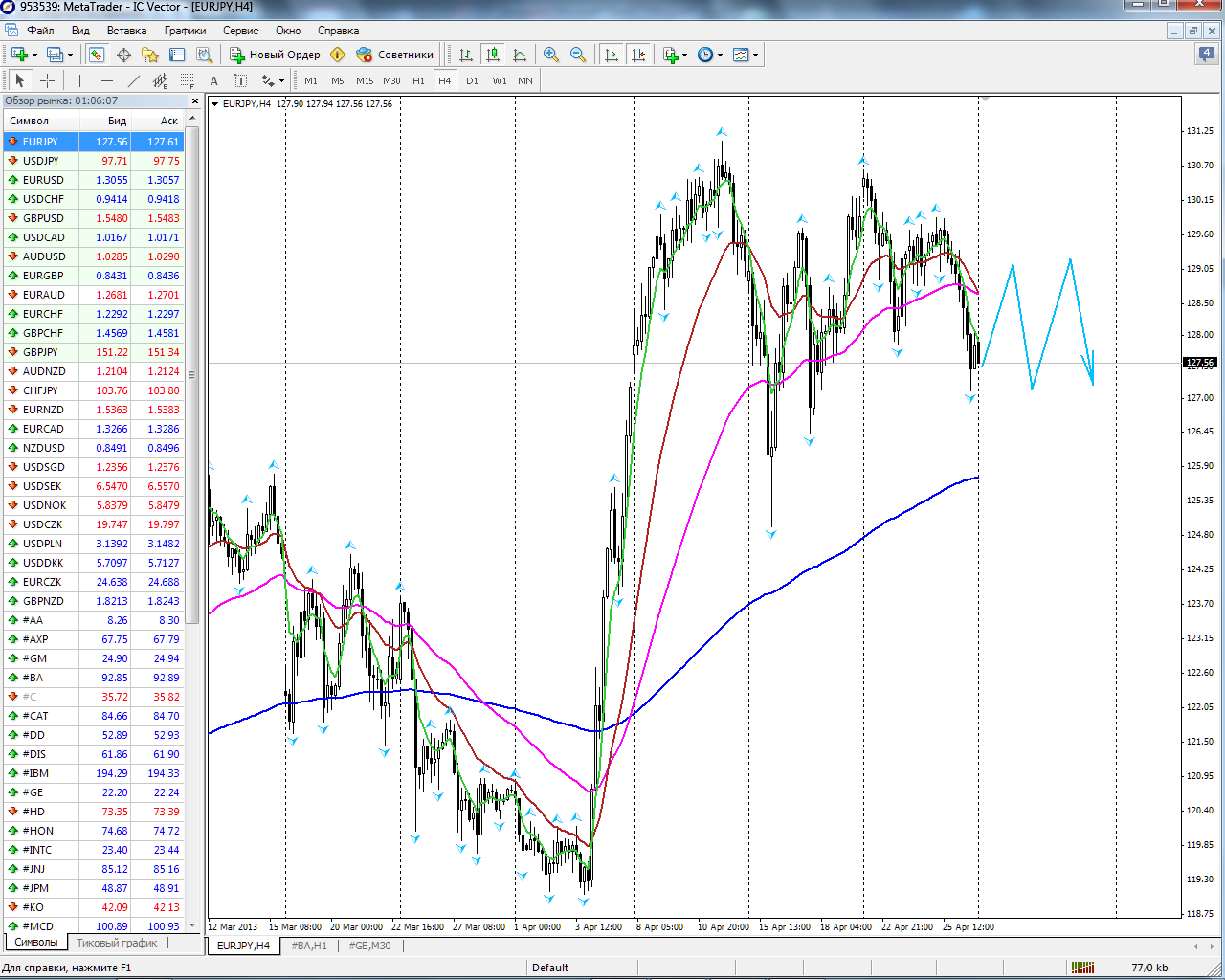Select the Crosshair cursor tool
The image size is (1225, 980).
47,81
